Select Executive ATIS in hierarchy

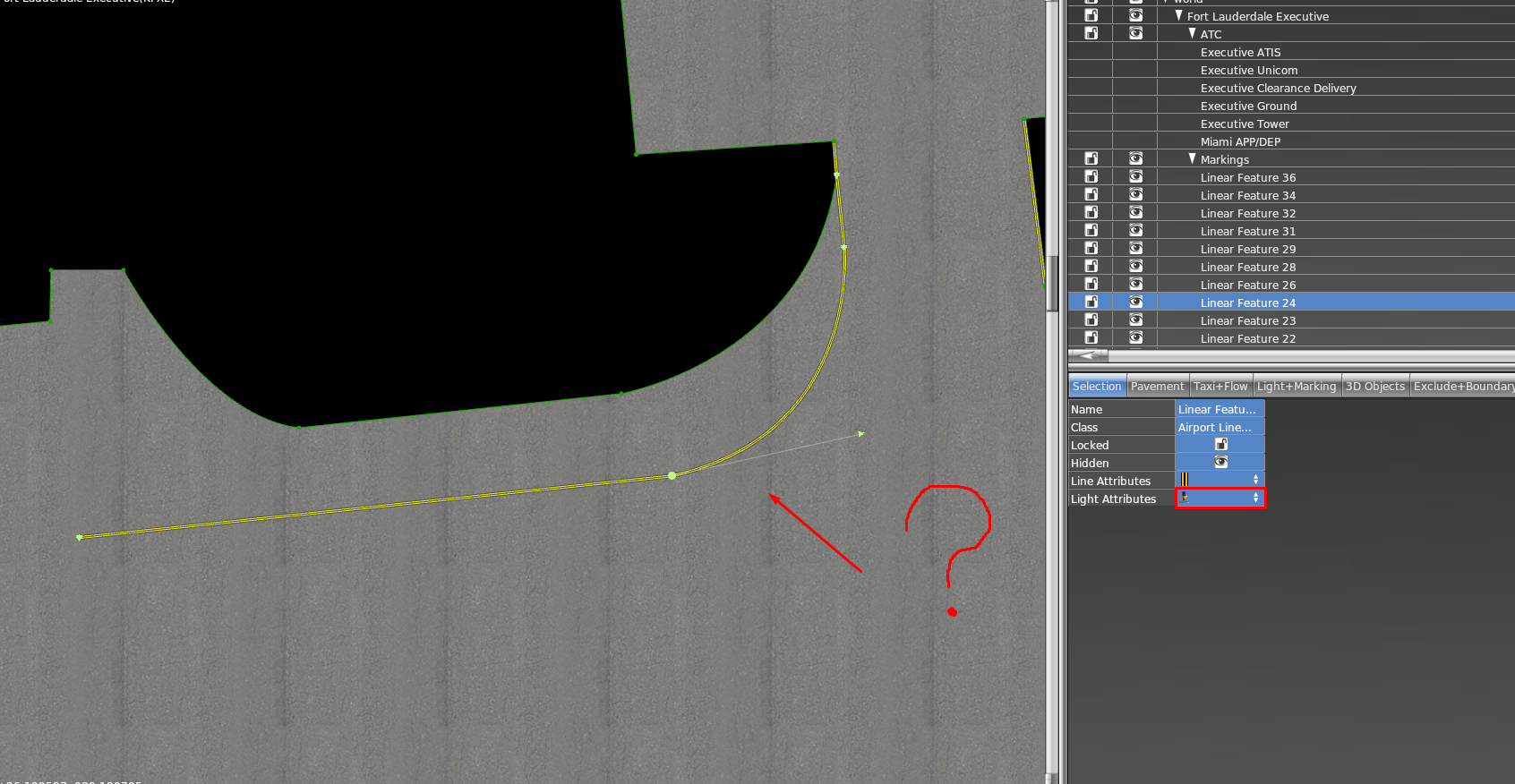coord(1240,52)
